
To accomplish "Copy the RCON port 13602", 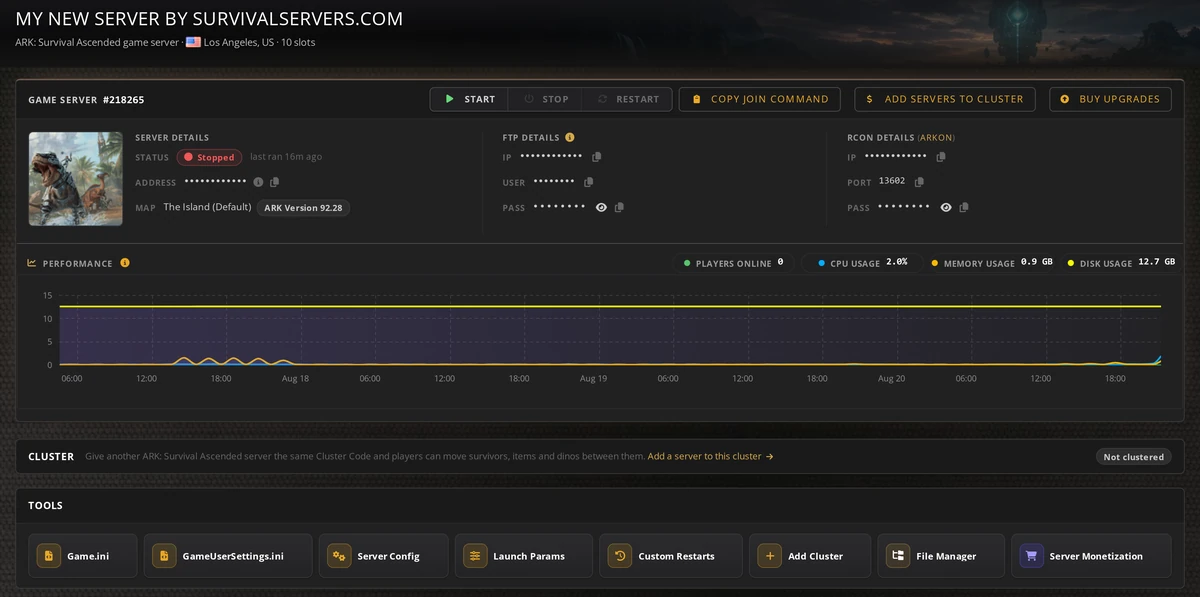I will [x=919, y=182].
